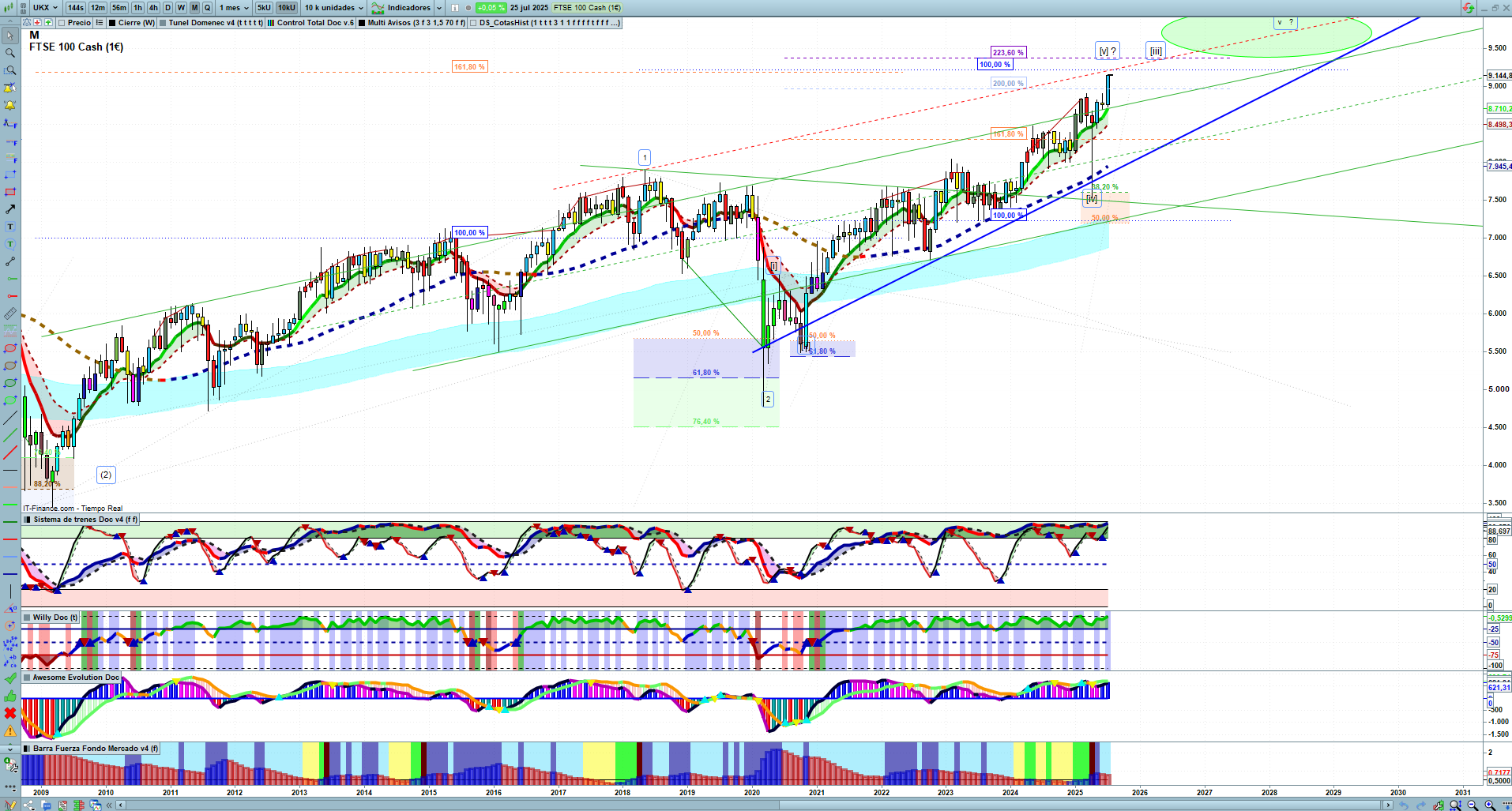Activate the magnifier zoom tool
Image resolution: width=1512 pixels, height=811 pixels.
(x=10, y=53)
